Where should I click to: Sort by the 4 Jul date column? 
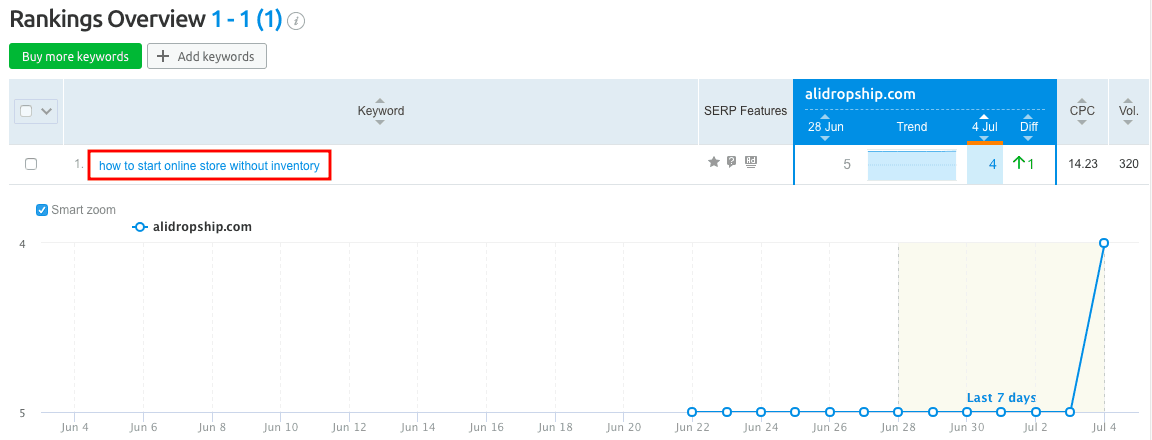tap(984, 127)
